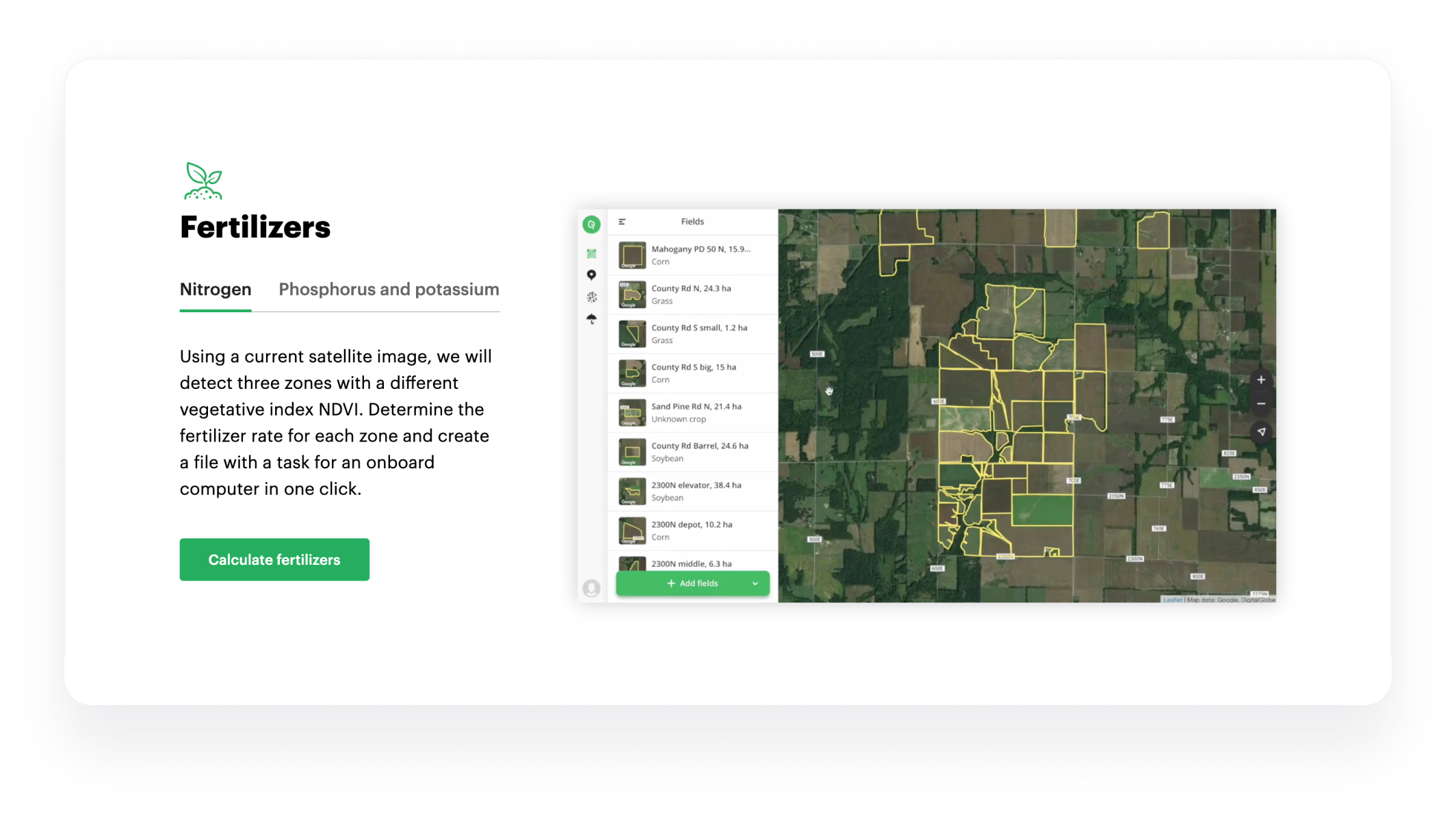The width and height of the screenshot is (1456, 814).
Task: Open the fields view sidebar icon
Action: point(591,254)
